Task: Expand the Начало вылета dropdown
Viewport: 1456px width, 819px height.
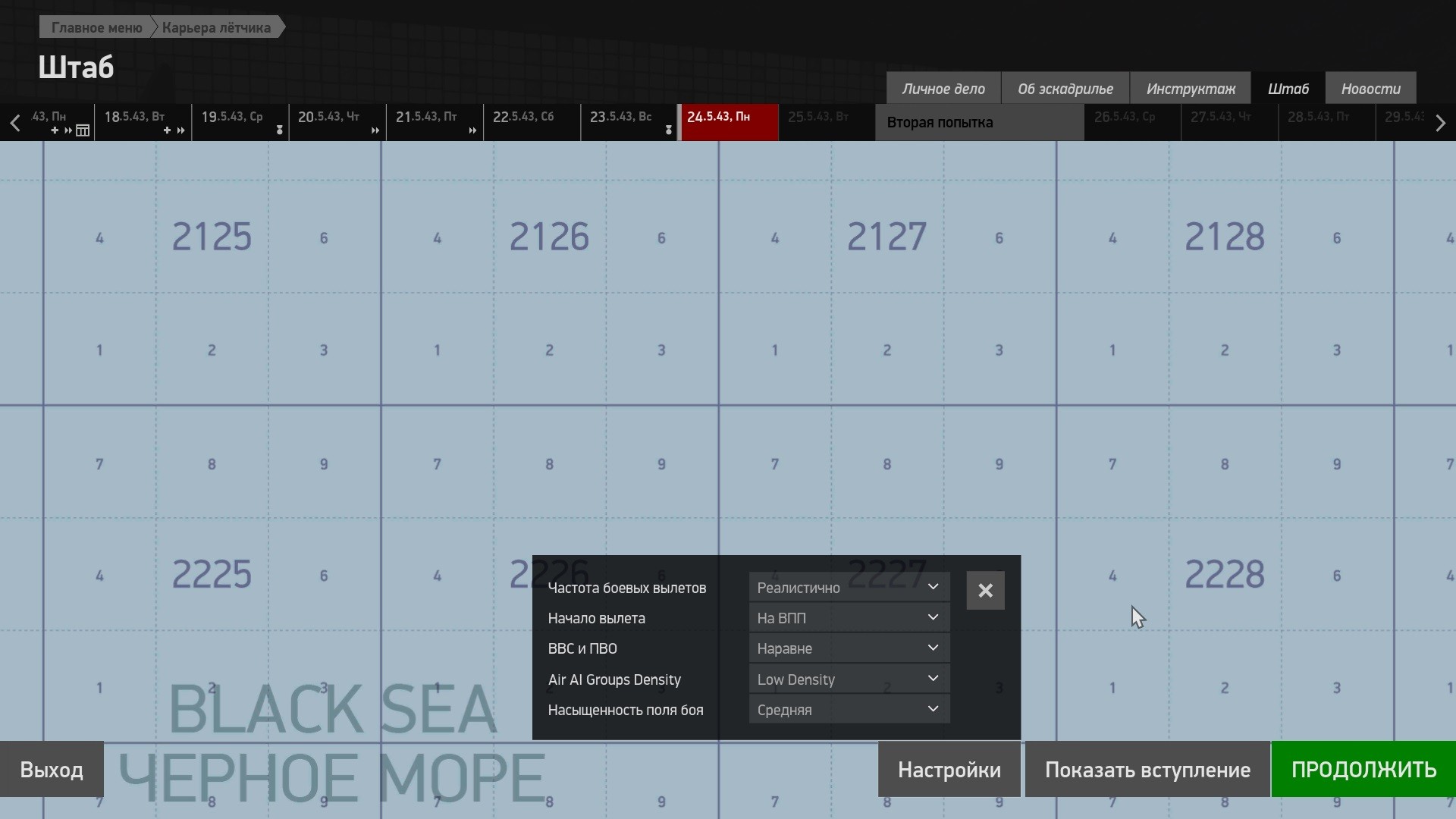Action: (849, 618)
